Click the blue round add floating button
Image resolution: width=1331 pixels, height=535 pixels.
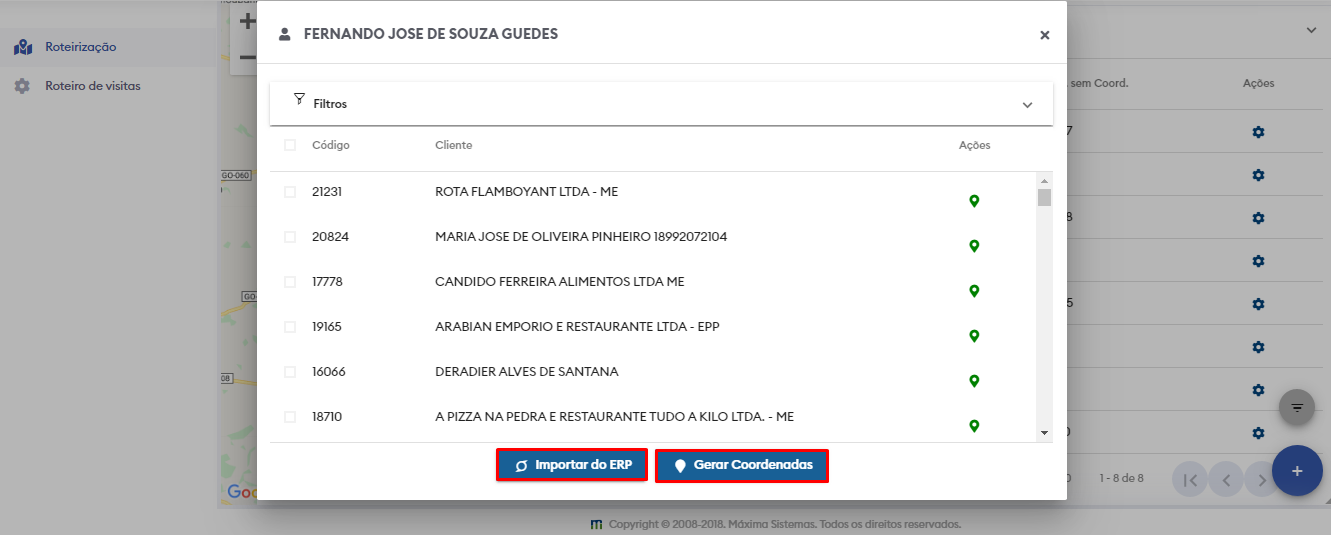(1297, 470)
